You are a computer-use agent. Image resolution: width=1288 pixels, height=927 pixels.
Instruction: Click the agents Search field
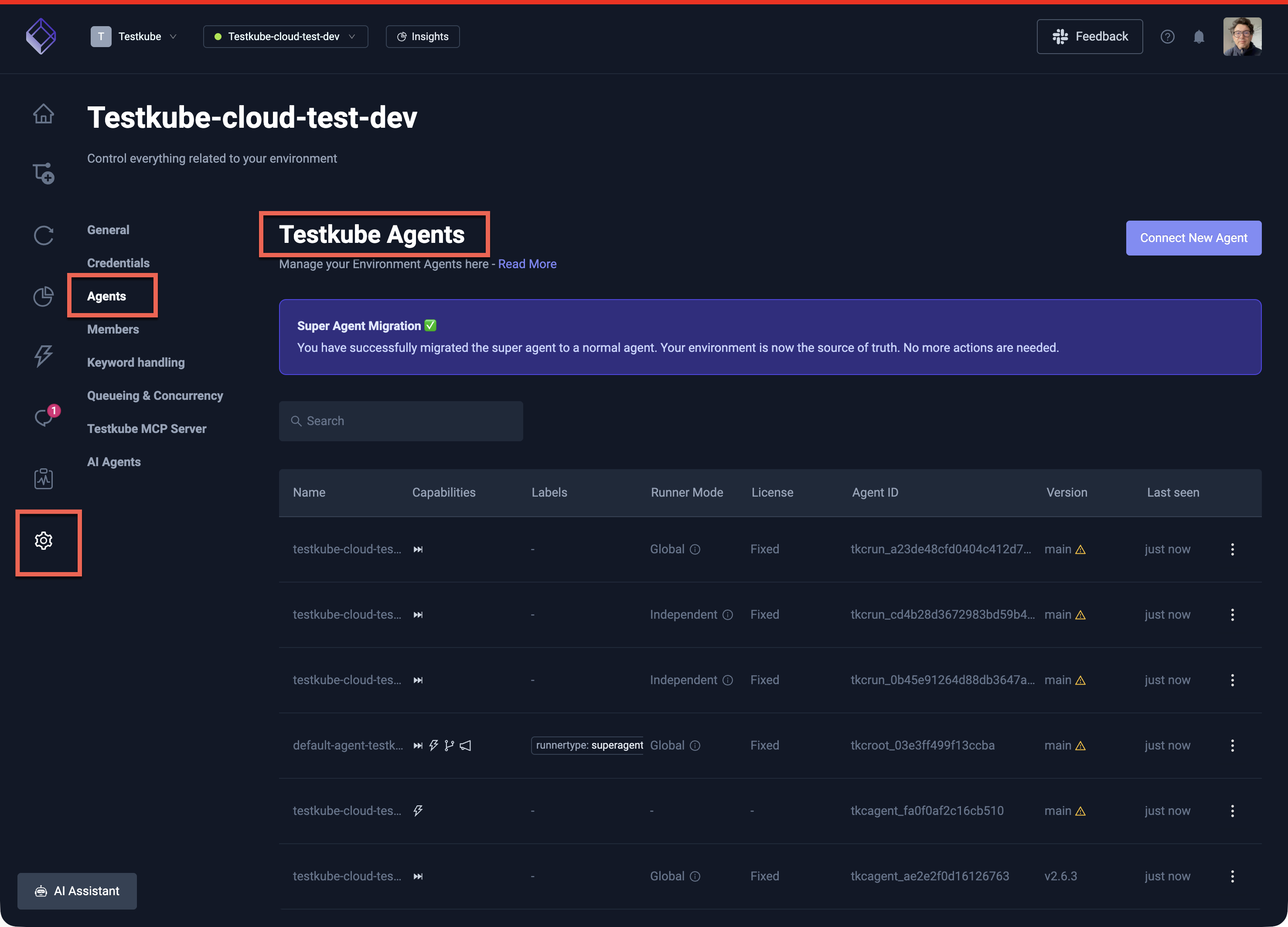pyautogui.click(x=401, y=421)
